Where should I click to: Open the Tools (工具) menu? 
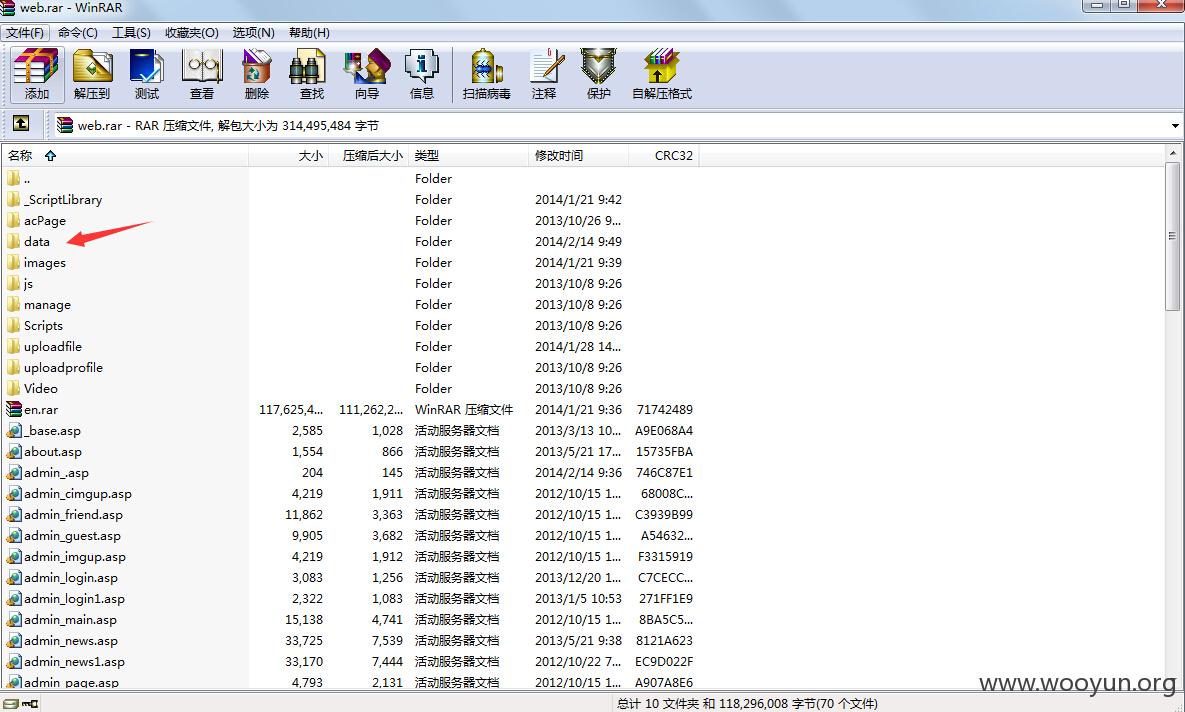tap(131, 33)
